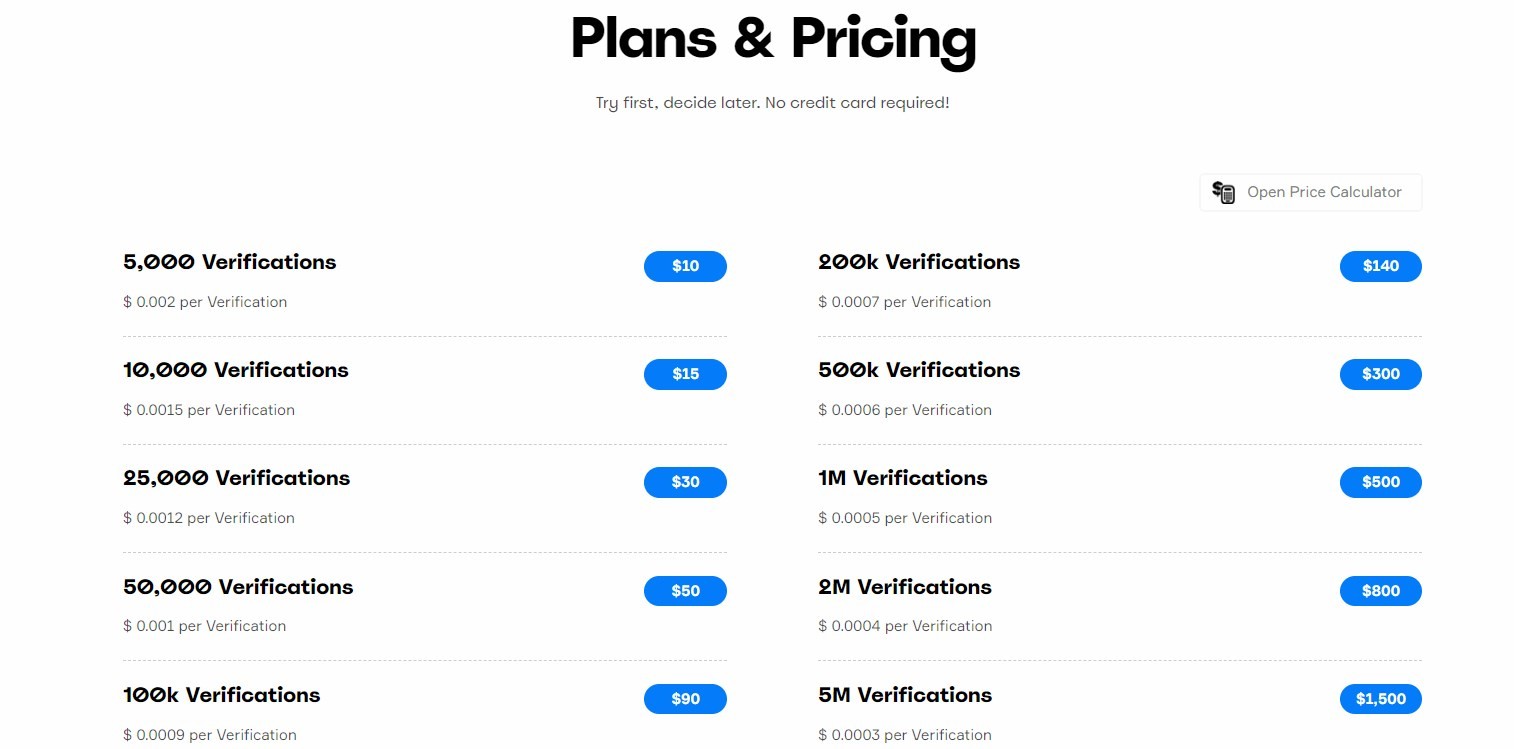The width and height of the screenshot is (1514, 749).
Task: Pick the $800 price button
Action: pos(1380,591)
